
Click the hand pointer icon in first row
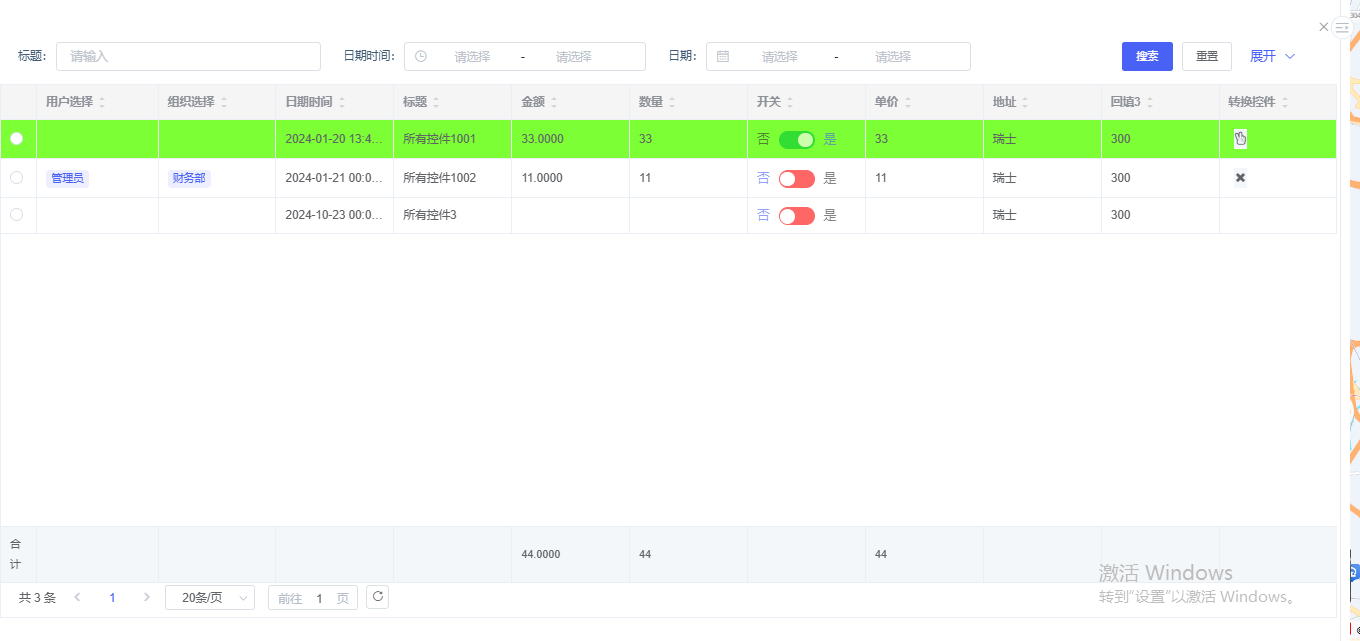pyautogui.click(x=1240, y=139)
